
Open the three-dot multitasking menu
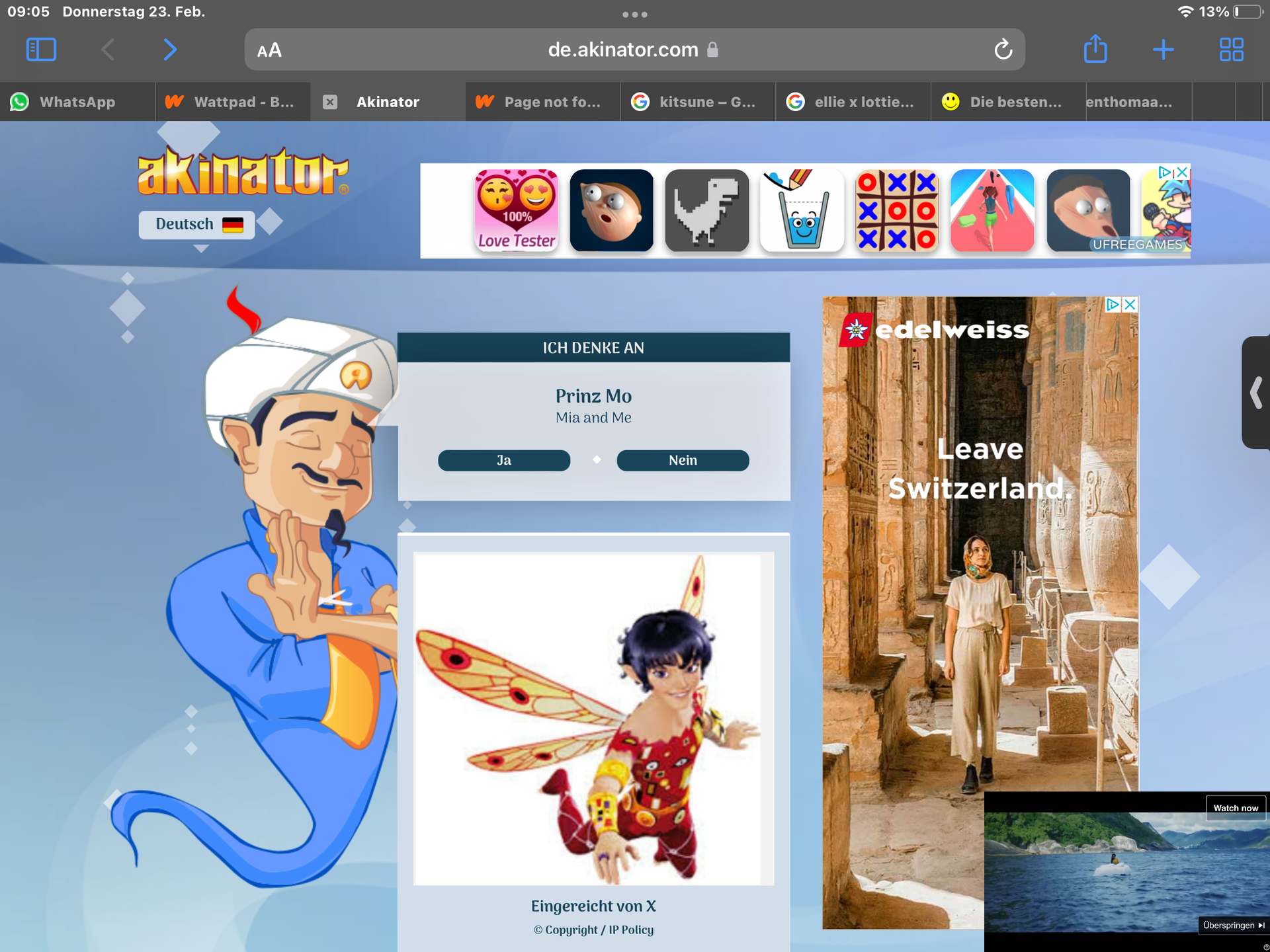click(634, 15)
